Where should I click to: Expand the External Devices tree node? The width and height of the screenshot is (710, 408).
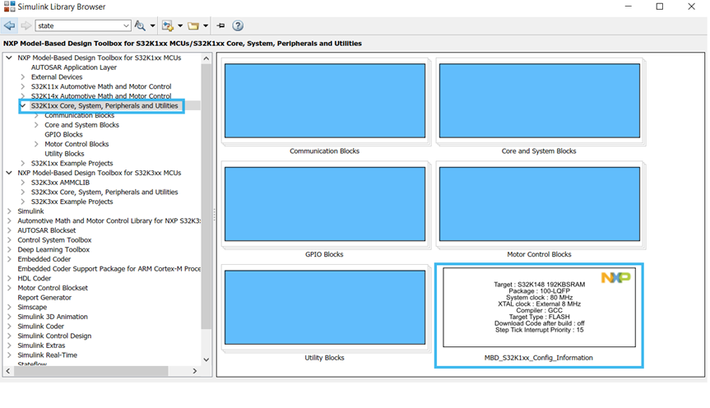point(23,77)
